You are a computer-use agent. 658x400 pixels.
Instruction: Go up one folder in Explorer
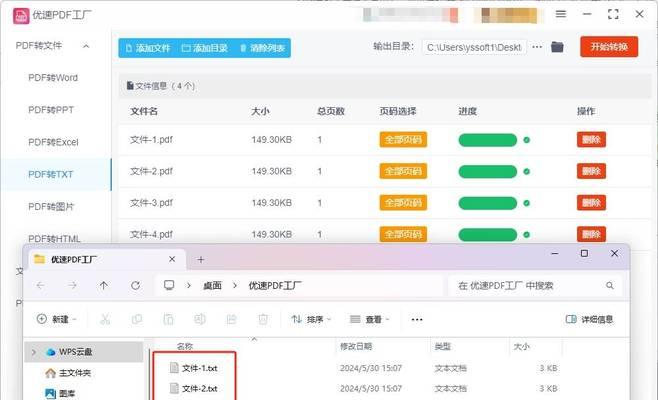[104, 285]
